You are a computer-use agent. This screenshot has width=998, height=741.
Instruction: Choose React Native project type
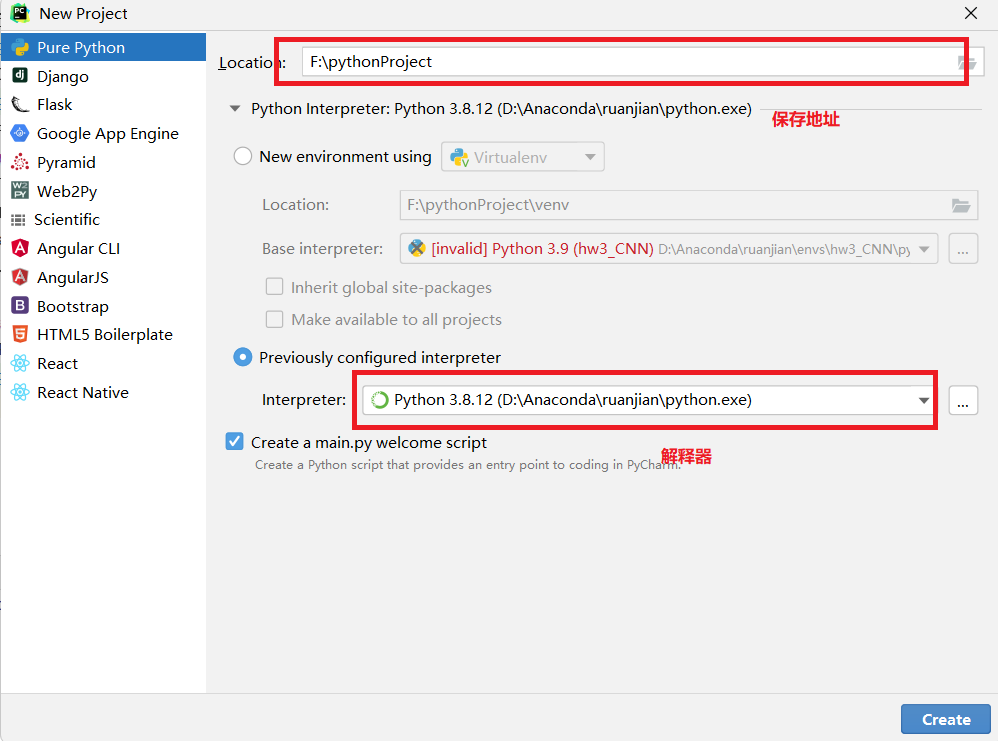click(x=103, y=392)
